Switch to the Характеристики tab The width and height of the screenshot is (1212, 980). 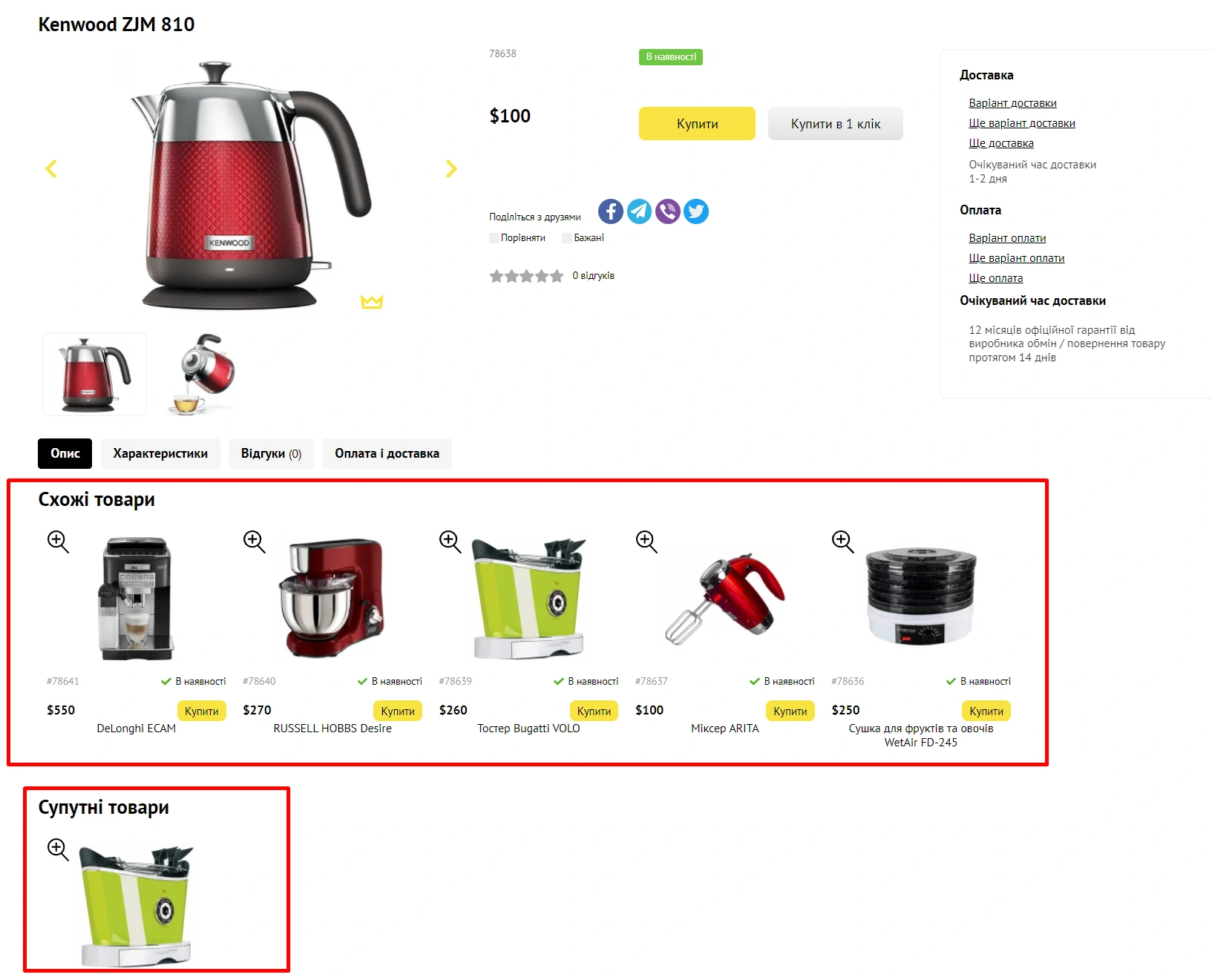(160, 453)
